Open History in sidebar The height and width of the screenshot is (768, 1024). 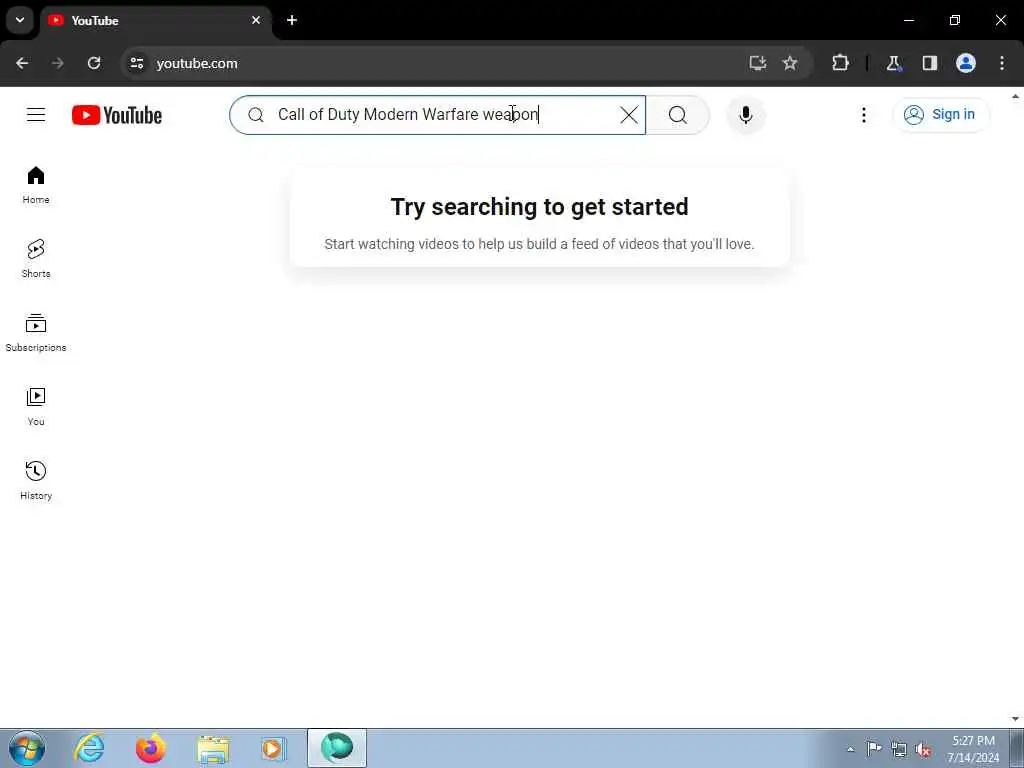pos(36,481)
